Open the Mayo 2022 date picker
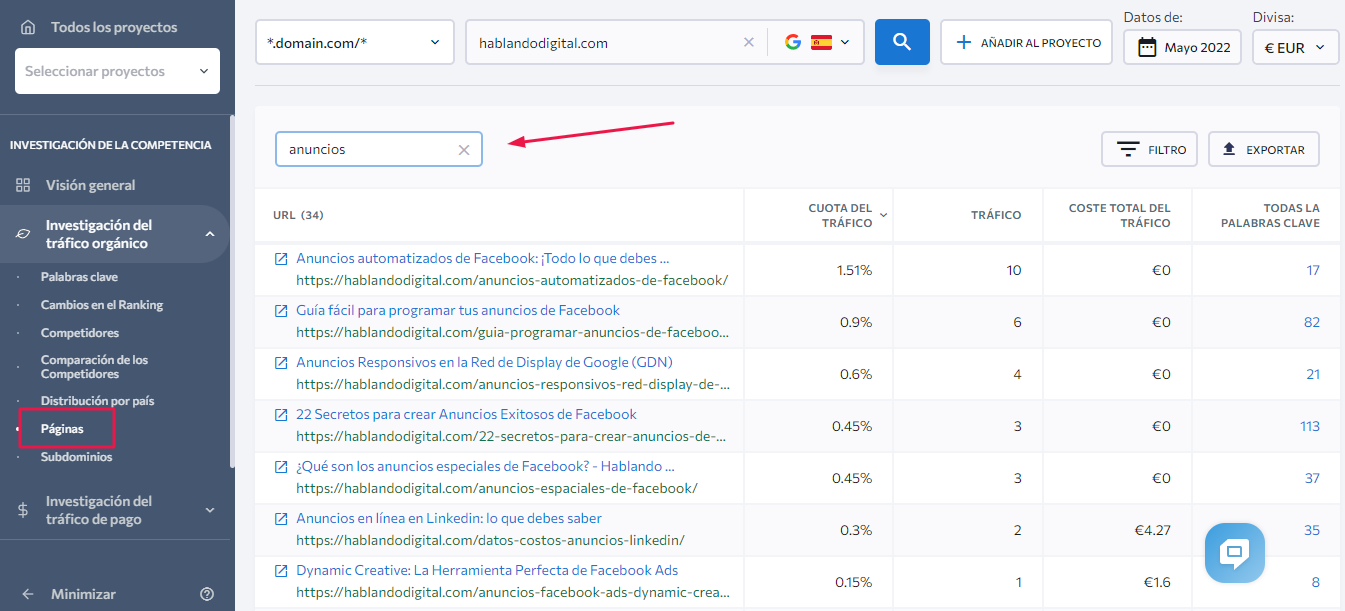 (1183, 47)
